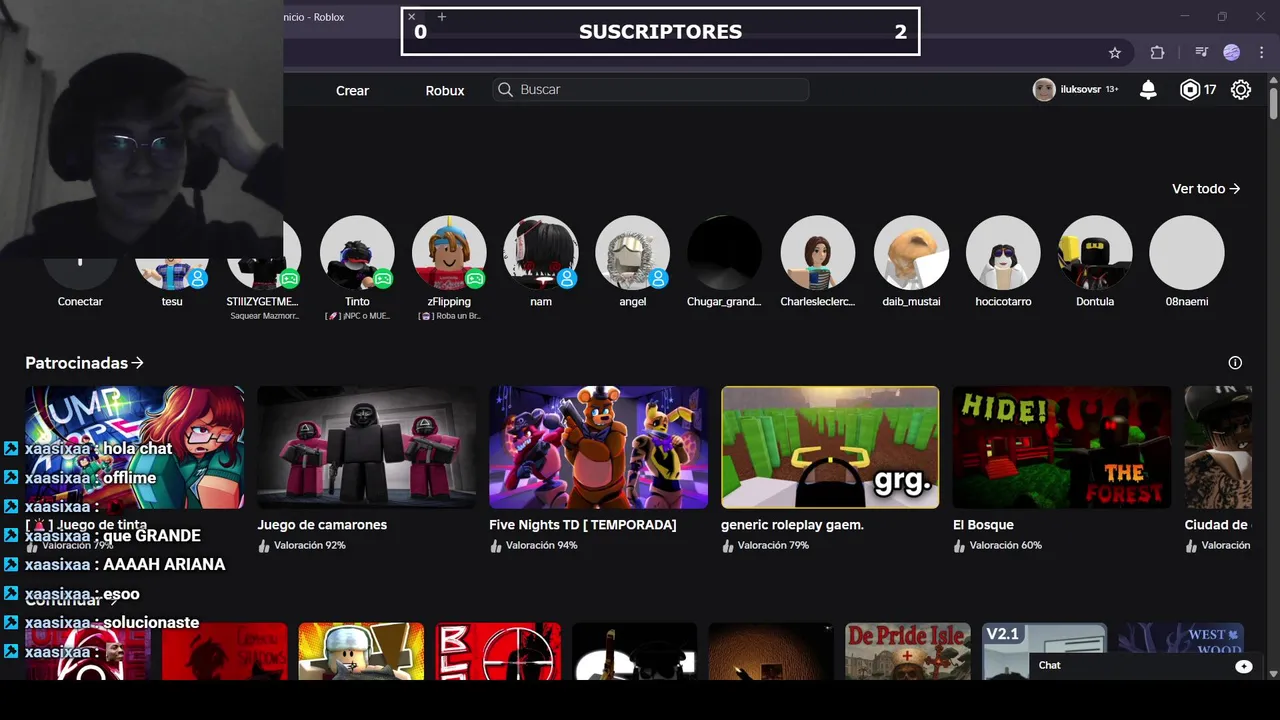This screenshot has height=720, width=1280.
Task: Open the V2.1 game thumbnail
Action: point(1044,651)
